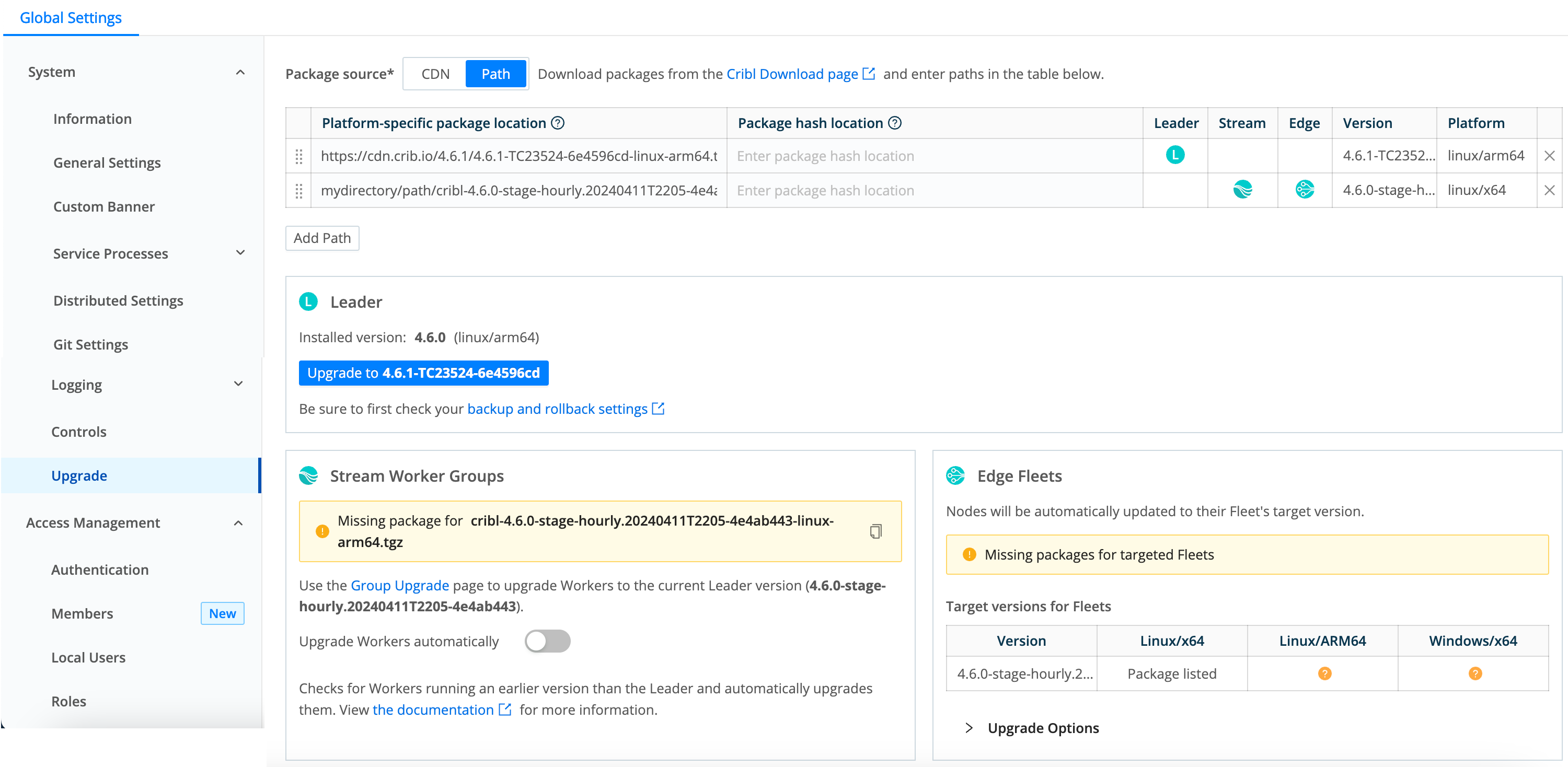1568x767 pixels.
Task: Open the Group Upgrade page link
Action: pyautogui.click(x=399, y=585)
